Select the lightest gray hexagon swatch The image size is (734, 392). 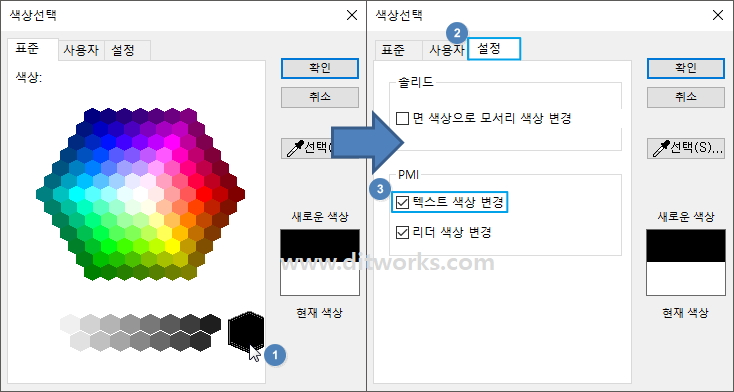pyautogui.click(x=70, y=324)
